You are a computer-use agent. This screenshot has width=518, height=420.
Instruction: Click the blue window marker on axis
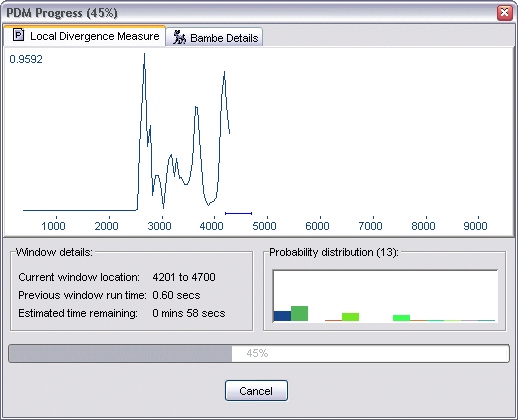tap(238, 213)
